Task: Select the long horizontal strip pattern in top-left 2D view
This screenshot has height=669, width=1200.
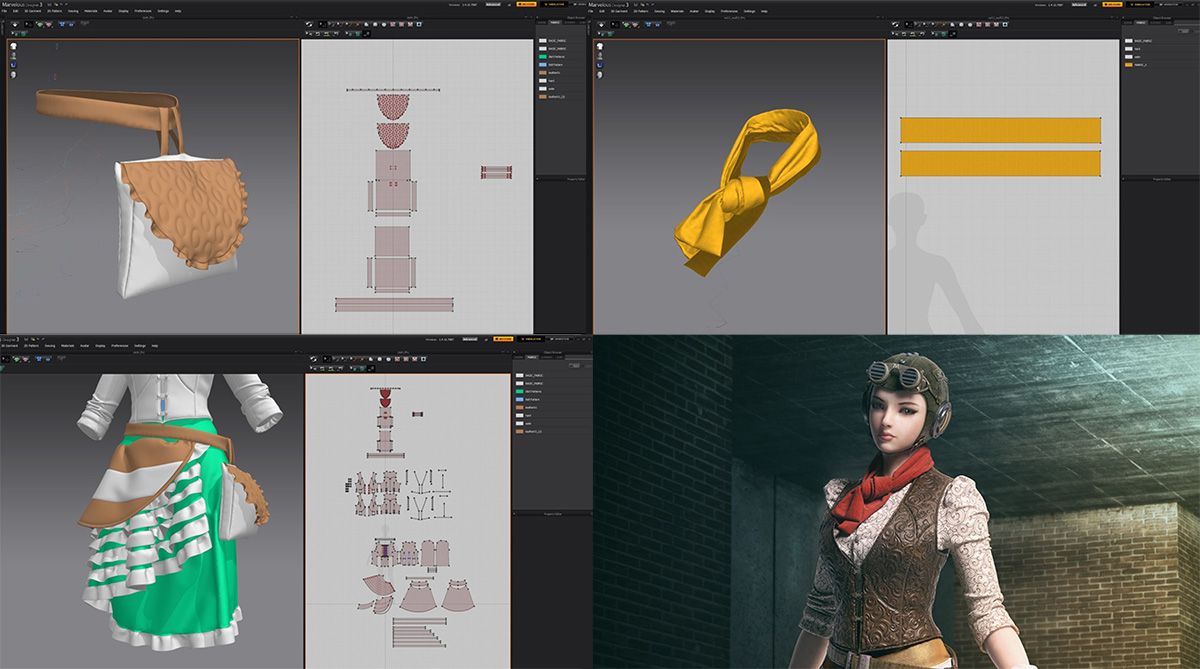Action: pyautogui.click(x=392, y=305)
